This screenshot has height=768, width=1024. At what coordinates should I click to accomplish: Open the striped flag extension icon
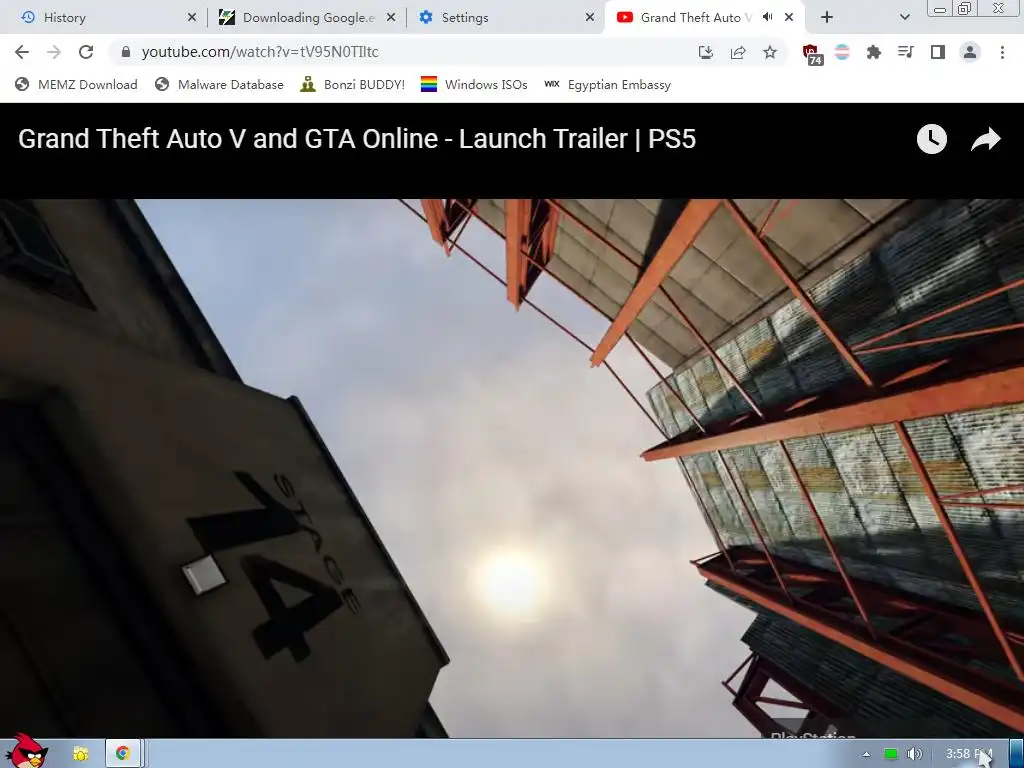(842, 52)
